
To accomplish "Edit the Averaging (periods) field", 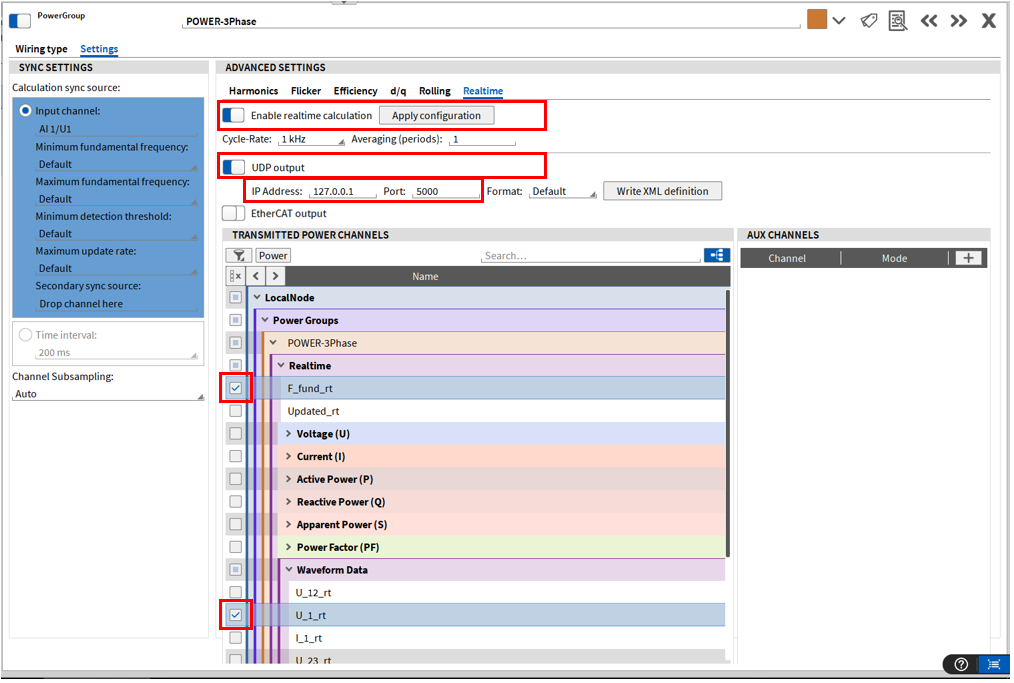I will [482, 139].
